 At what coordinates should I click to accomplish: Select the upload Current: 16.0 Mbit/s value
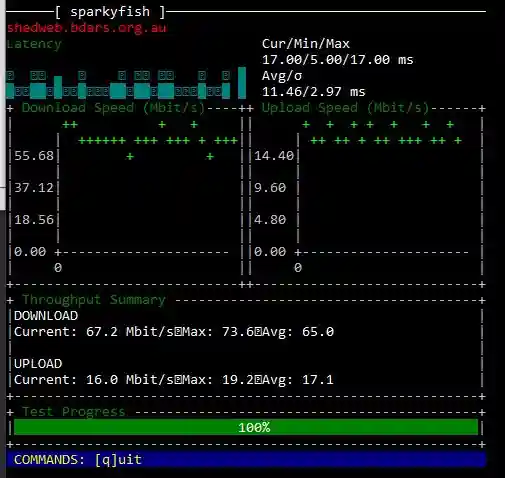click(94, 380)
